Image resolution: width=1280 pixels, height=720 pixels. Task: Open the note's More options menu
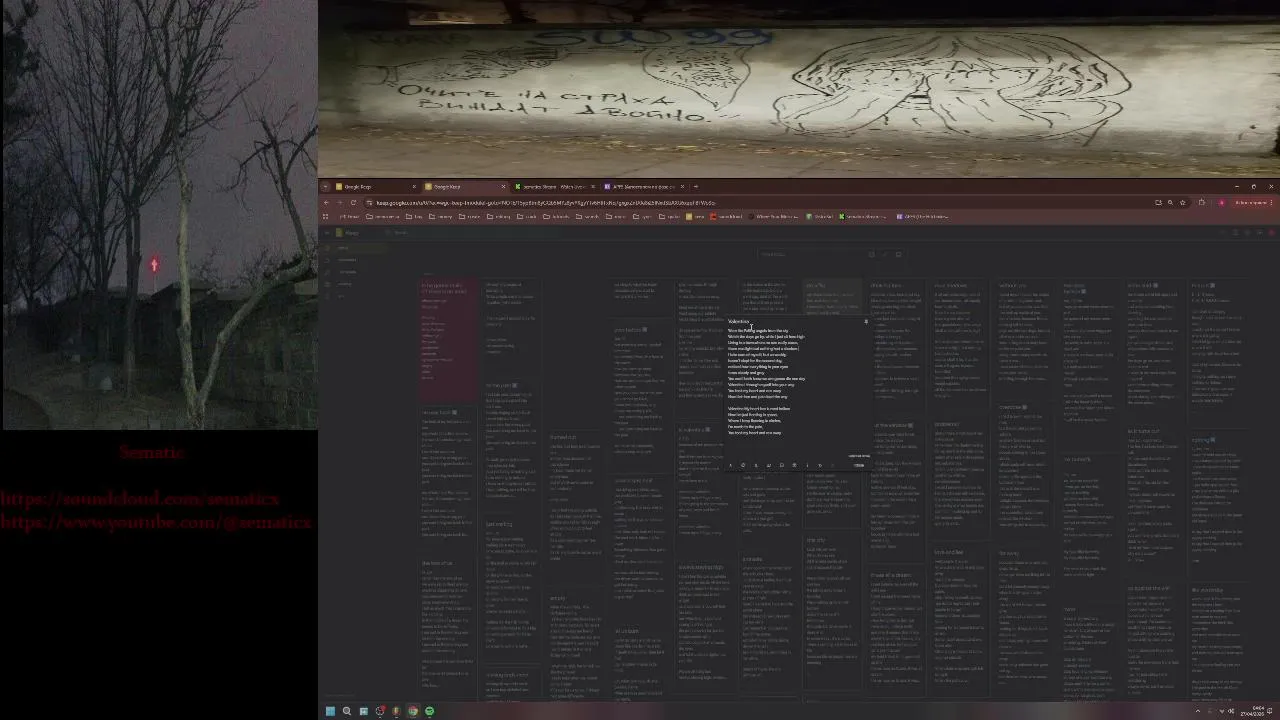click(807, 465)
